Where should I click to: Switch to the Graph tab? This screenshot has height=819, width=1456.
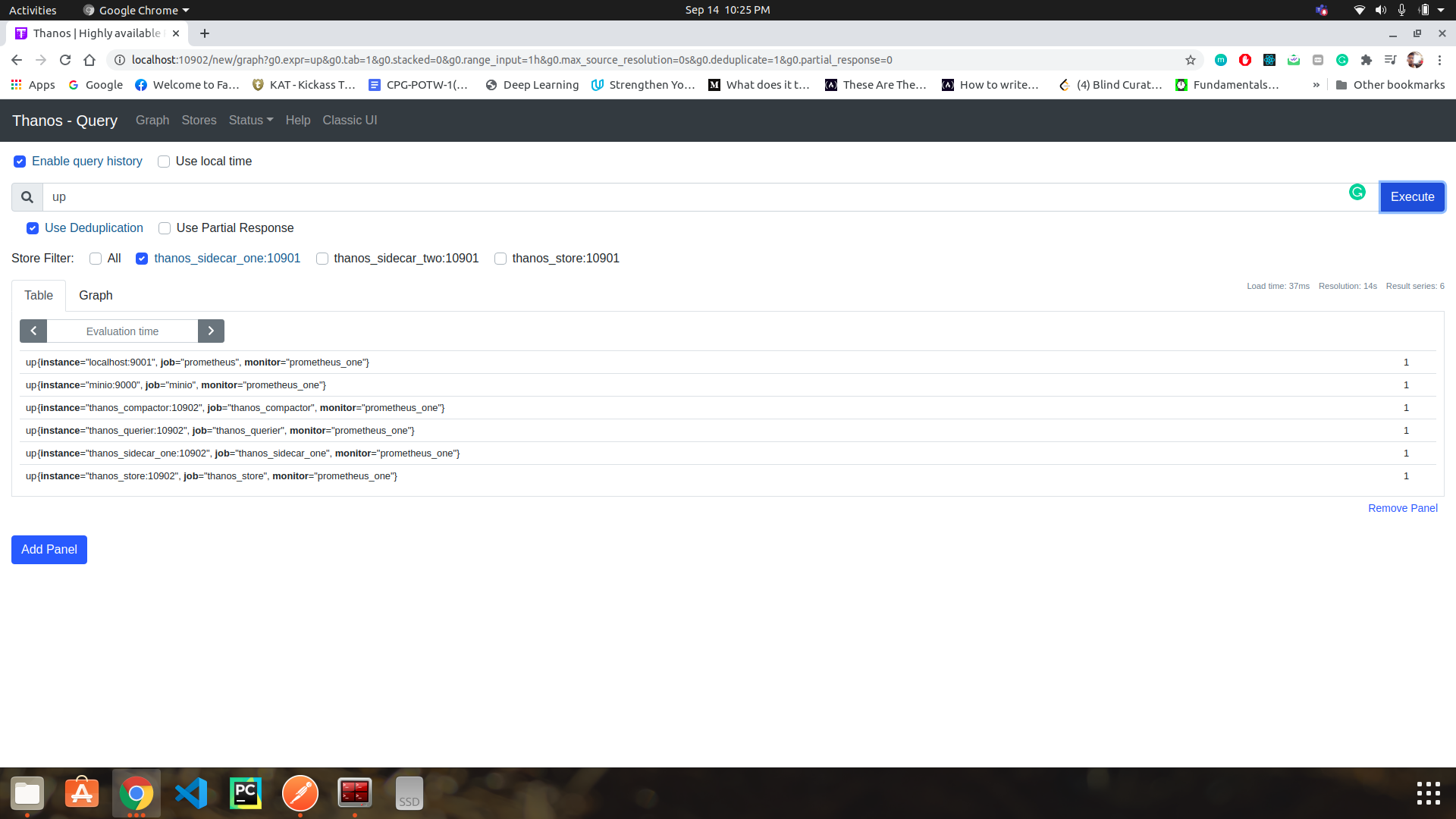pos(96,296)
